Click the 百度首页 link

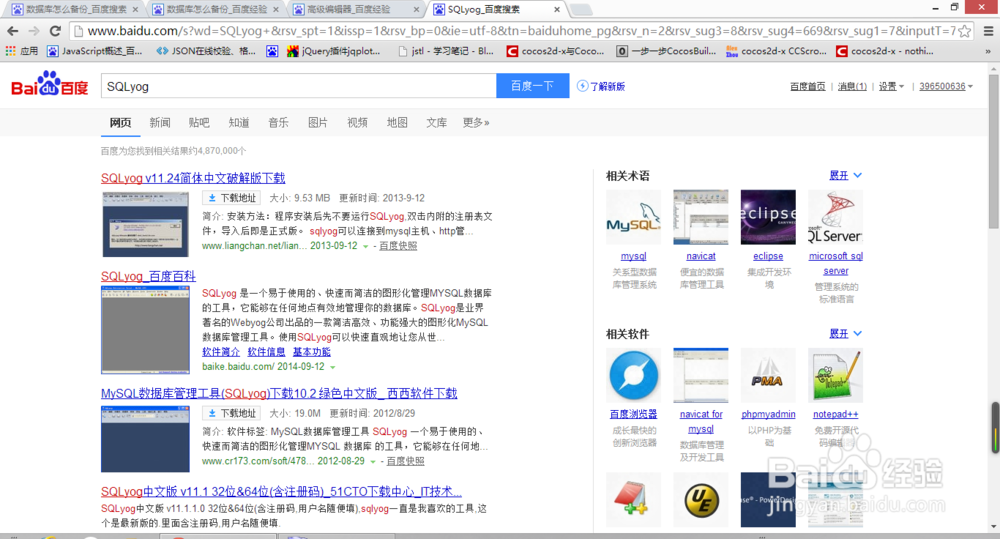[807, 86]
